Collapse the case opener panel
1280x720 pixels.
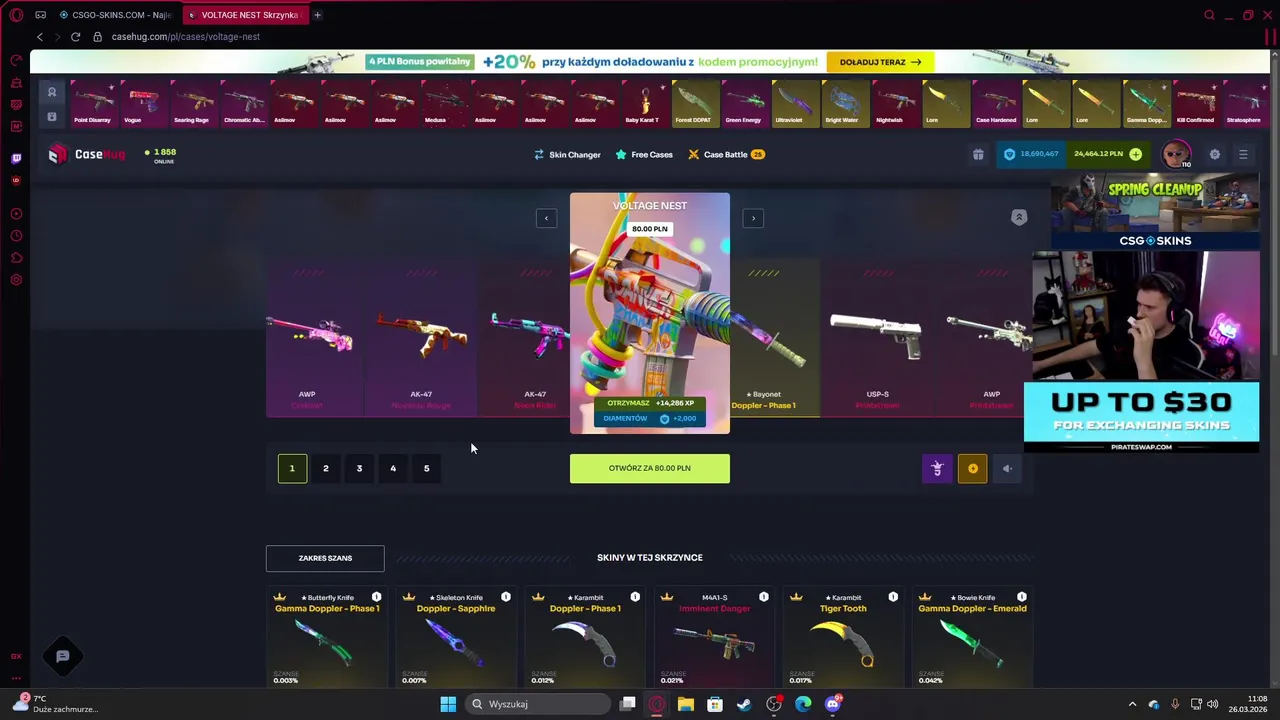tap(1019, 217)
